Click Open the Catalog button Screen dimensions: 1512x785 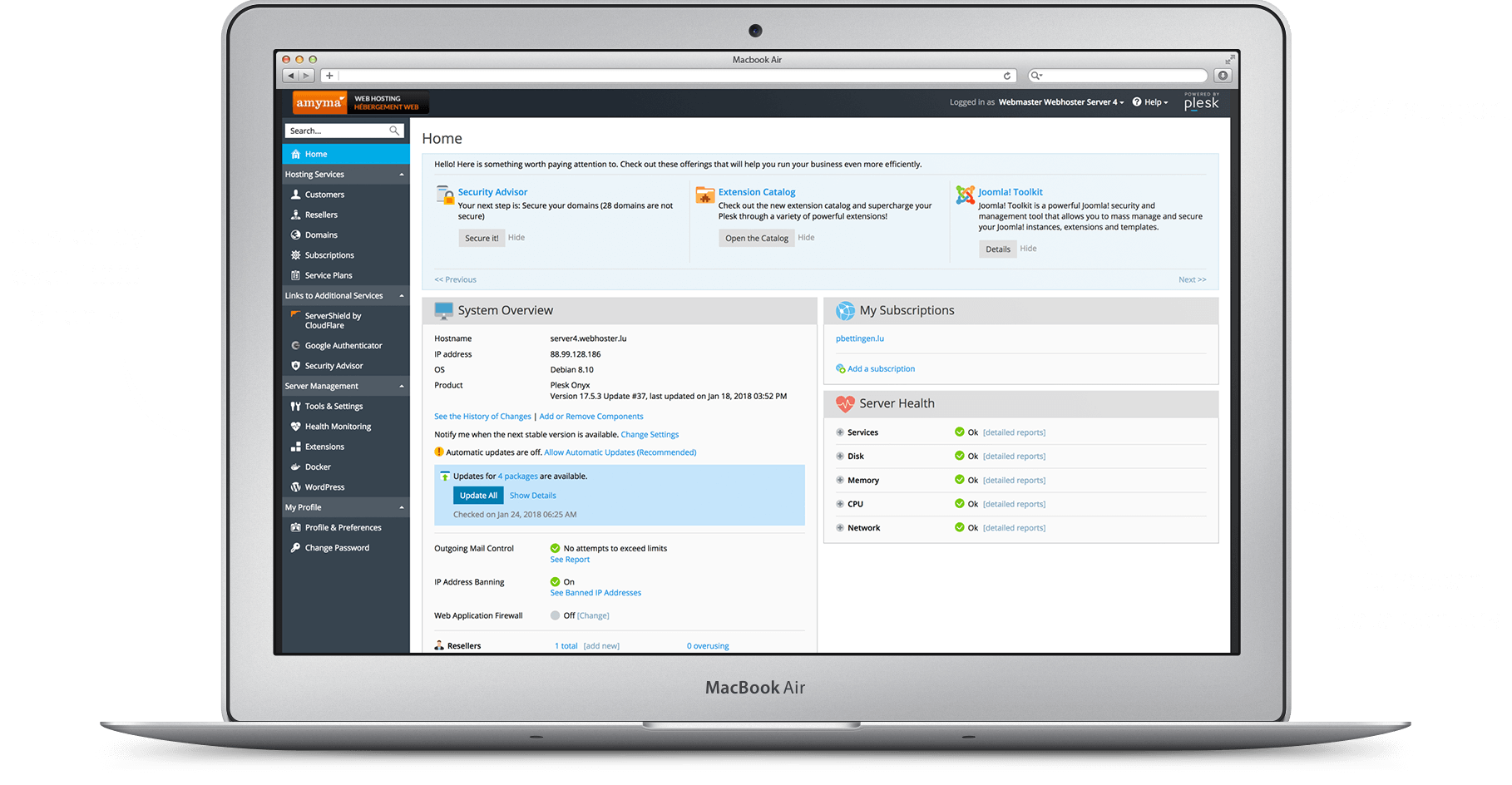(x=757, y=238)
